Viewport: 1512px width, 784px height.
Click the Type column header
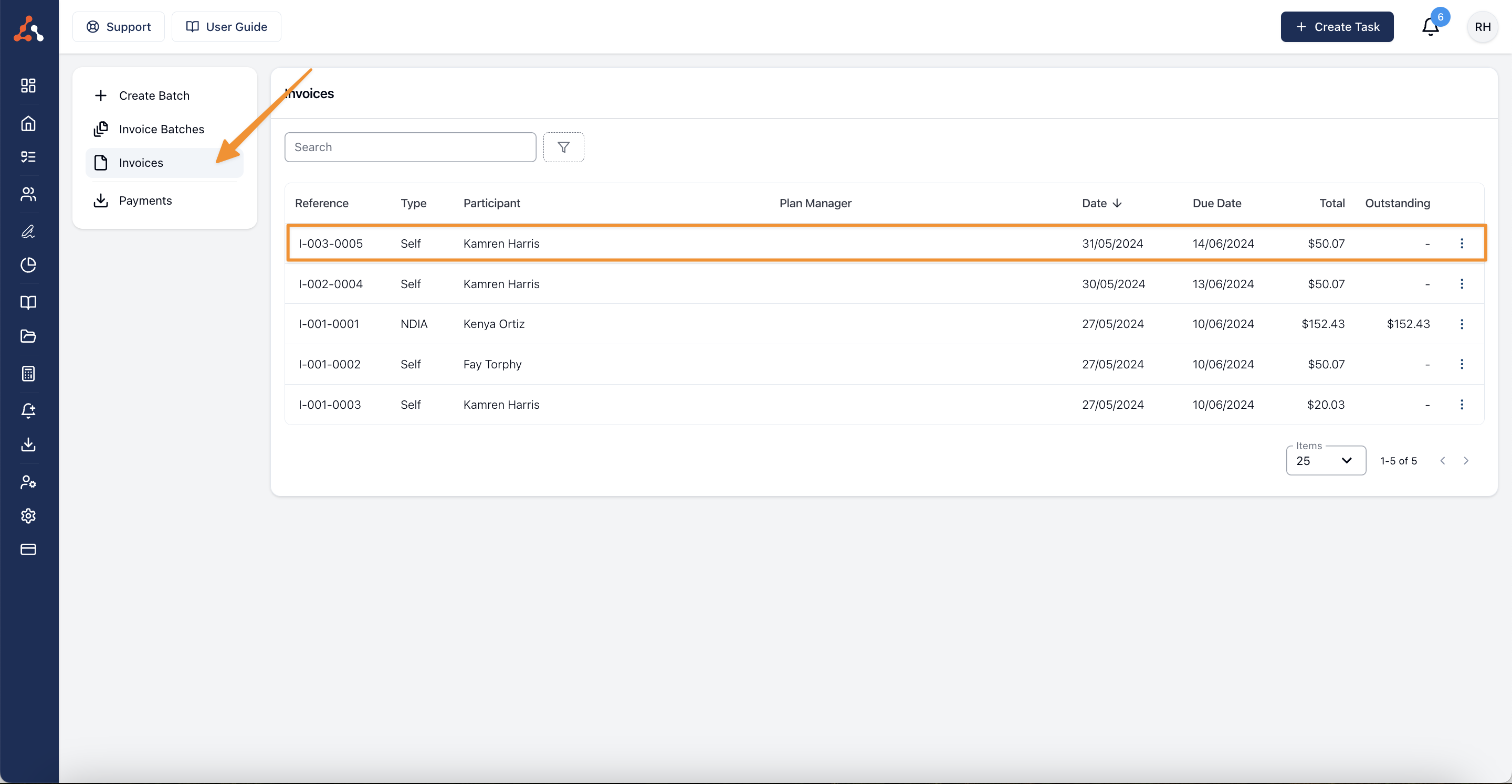tap(413, 203)
